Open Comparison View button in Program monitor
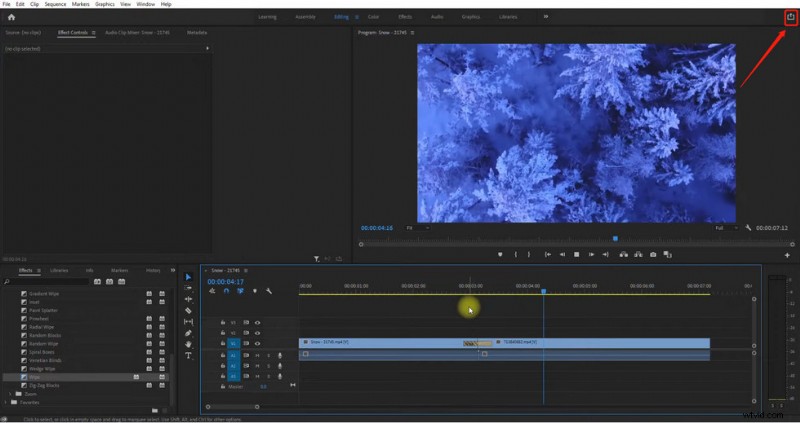 (x=667, y=255)
